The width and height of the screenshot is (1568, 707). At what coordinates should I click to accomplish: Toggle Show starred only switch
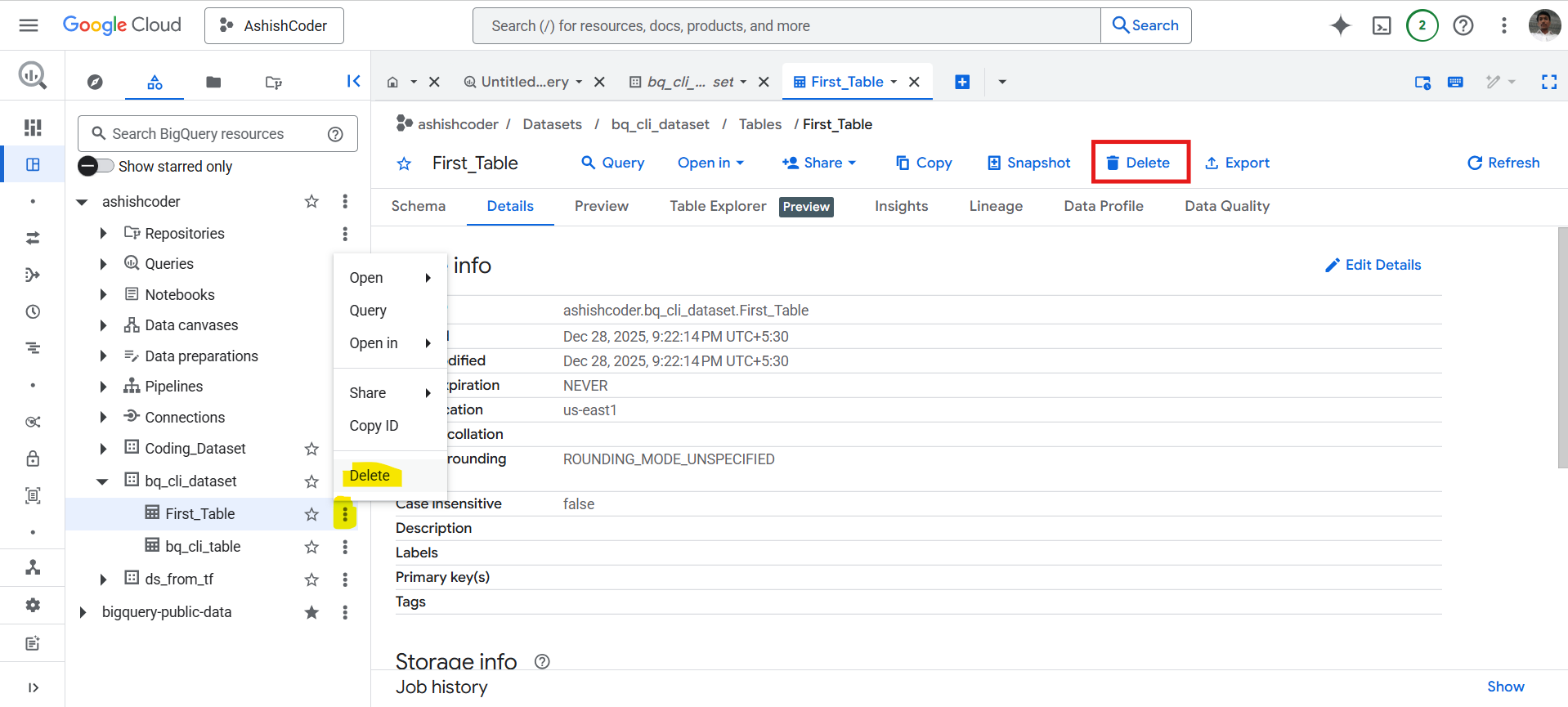[x=96, y=166]
